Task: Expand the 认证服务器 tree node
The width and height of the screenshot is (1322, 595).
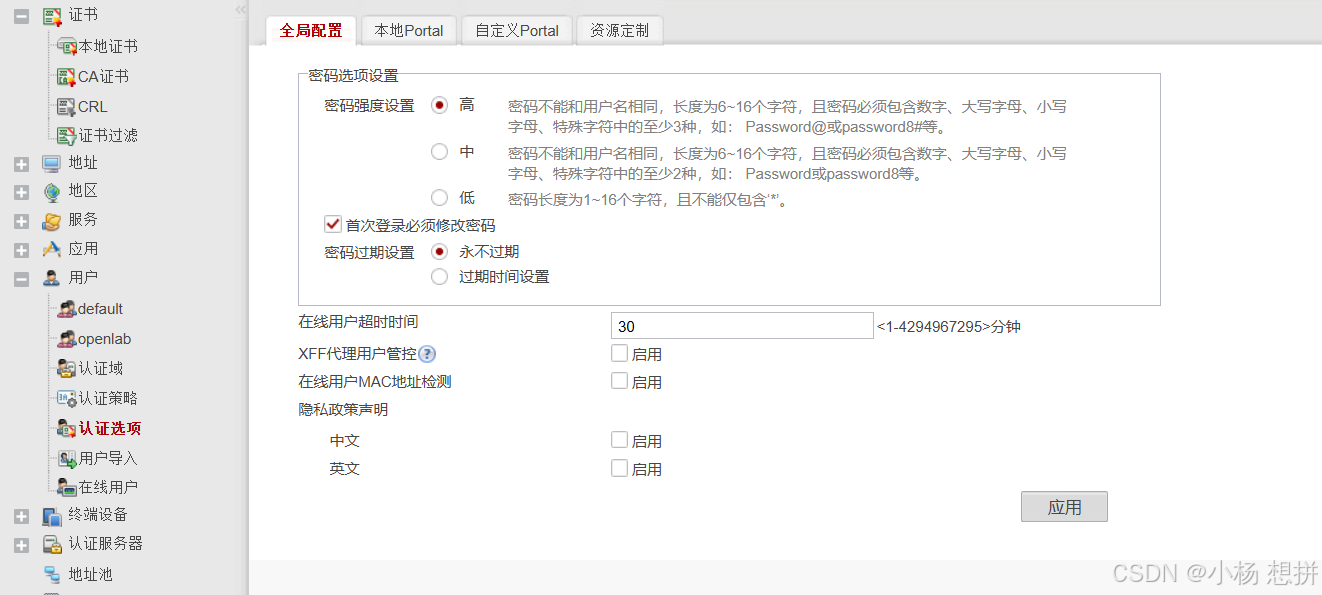Action: (21, 545)
